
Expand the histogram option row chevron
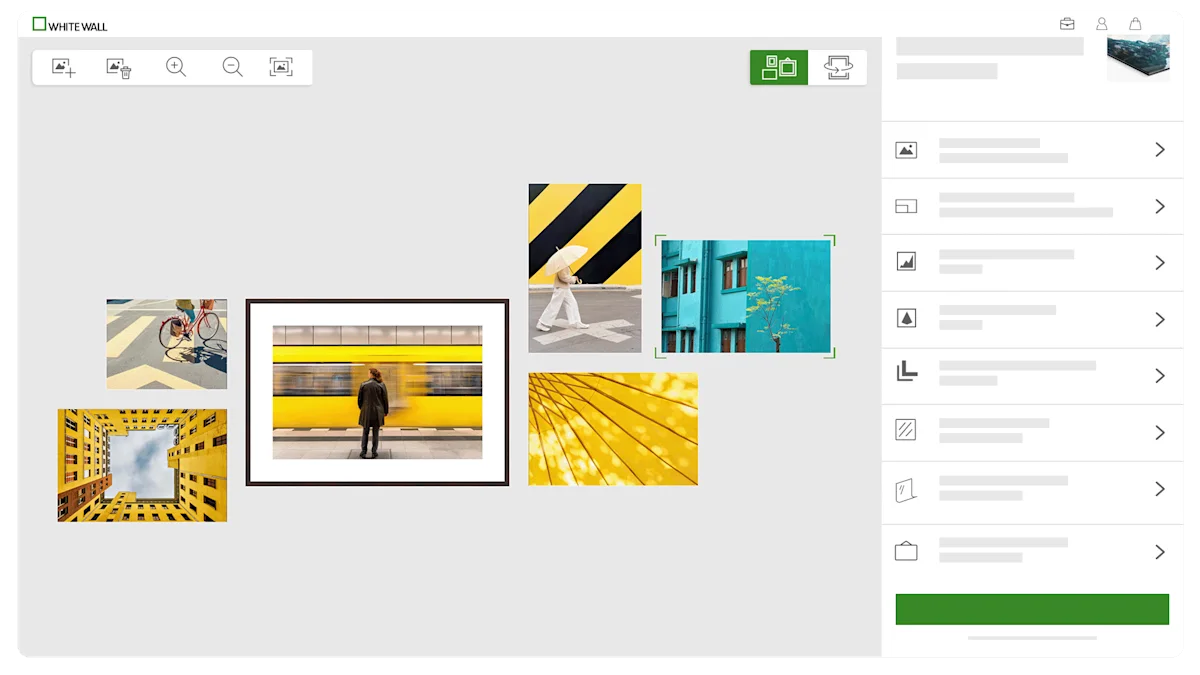pyautogui.click(x=1160, y=262)
